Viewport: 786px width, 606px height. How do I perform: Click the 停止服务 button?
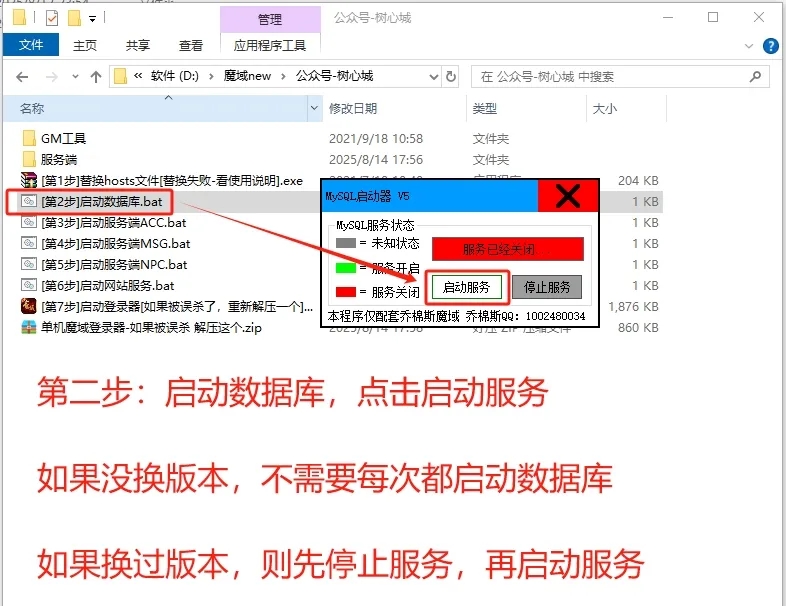pos(547,287)
